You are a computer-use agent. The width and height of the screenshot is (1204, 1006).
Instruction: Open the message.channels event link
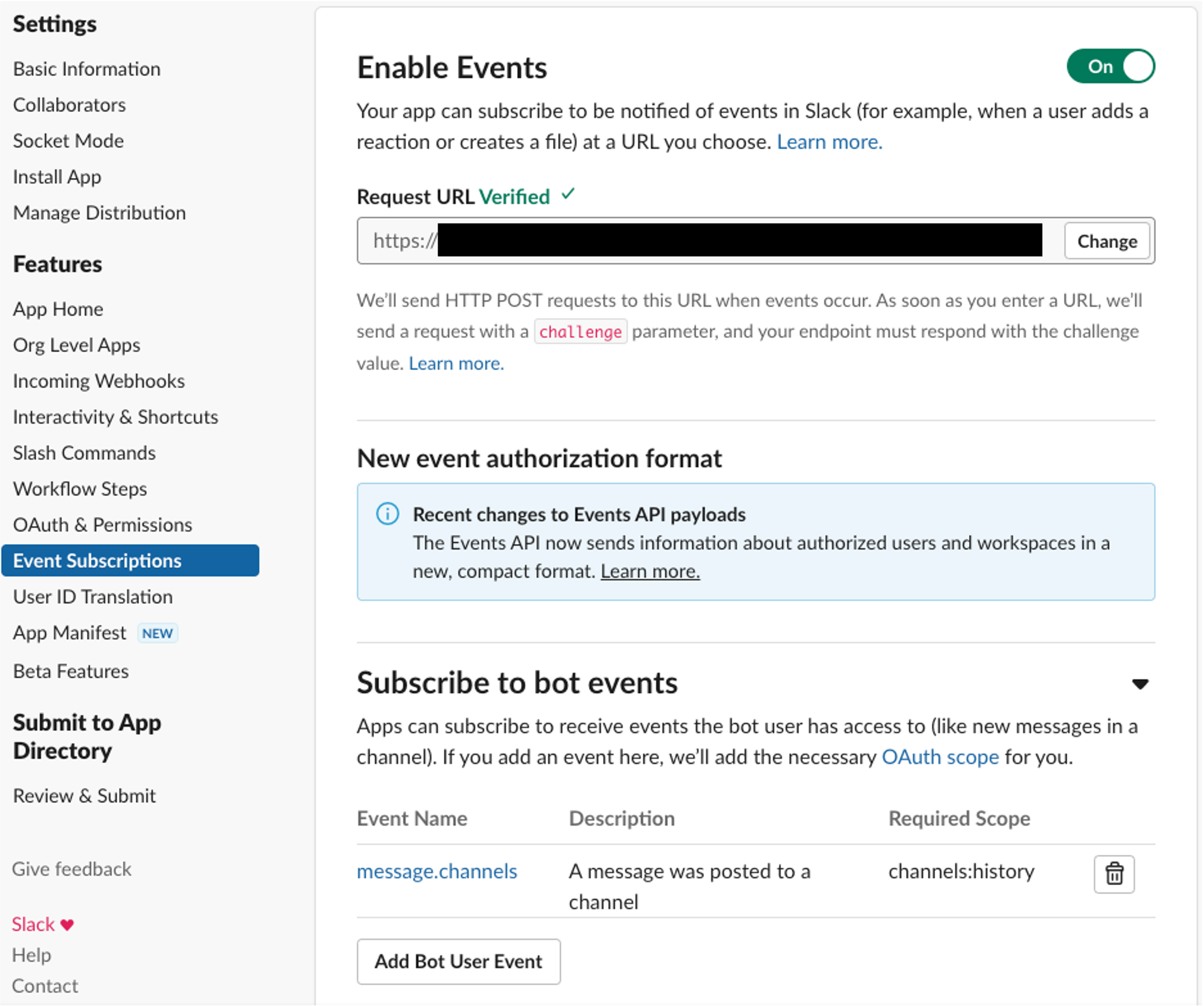click(436, 872)
